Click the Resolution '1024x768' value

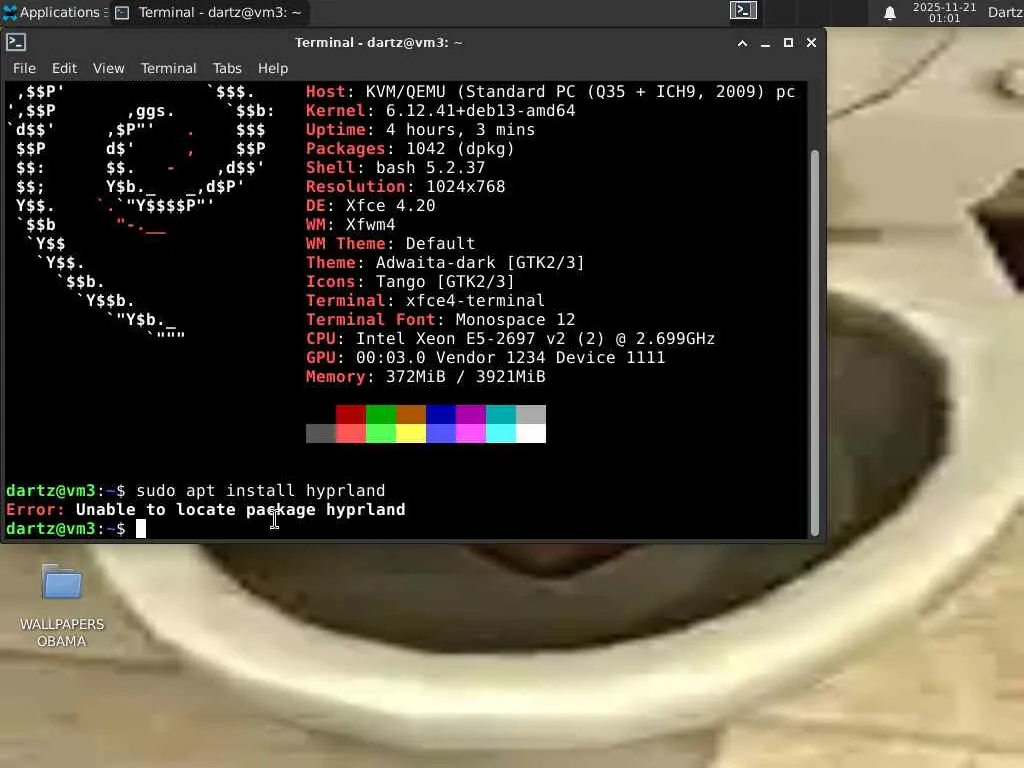pos(466,187)
